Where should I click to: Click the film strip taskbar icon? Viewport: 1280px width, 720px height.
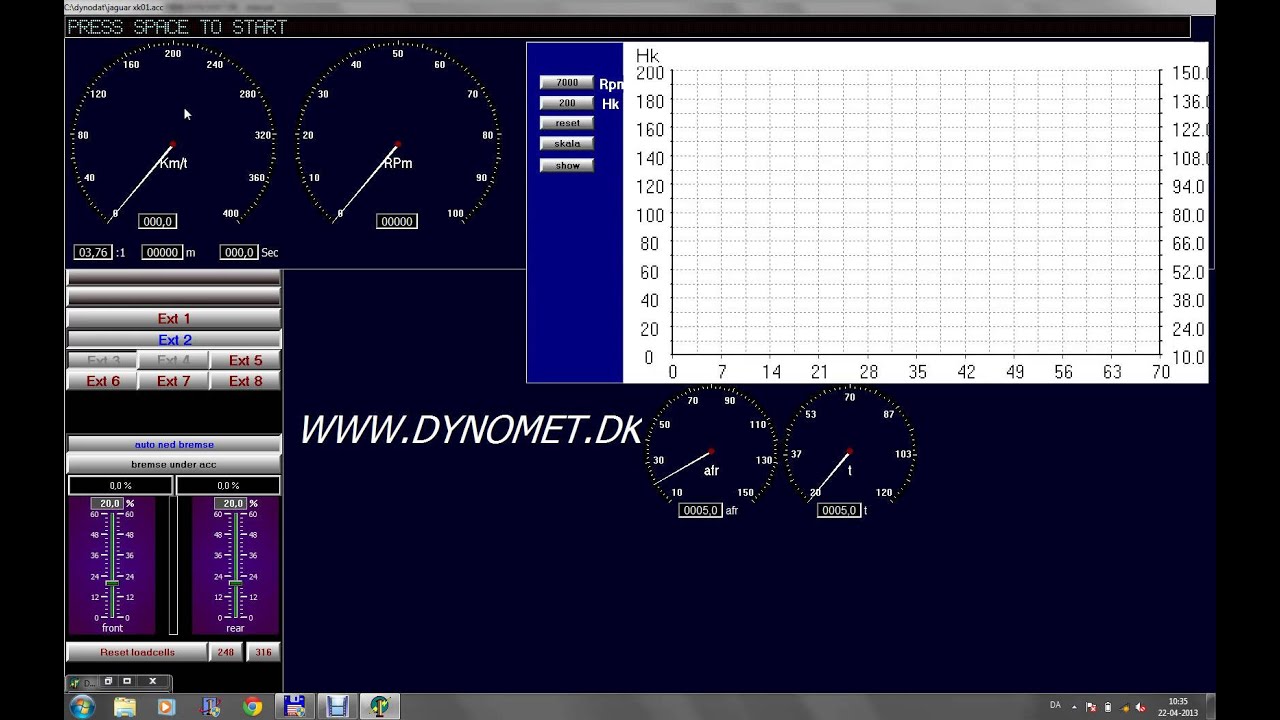click(337, 707)
